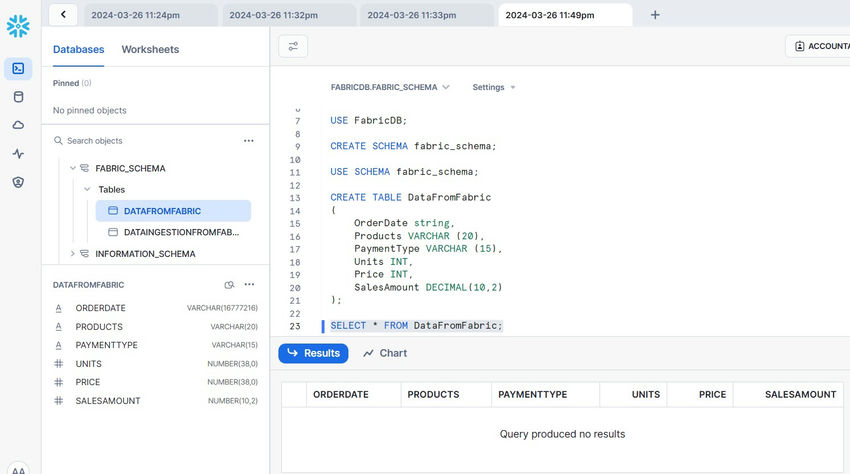
Task: Click the DATAFROMFABRIC table icon
Action: coord(113,210)
